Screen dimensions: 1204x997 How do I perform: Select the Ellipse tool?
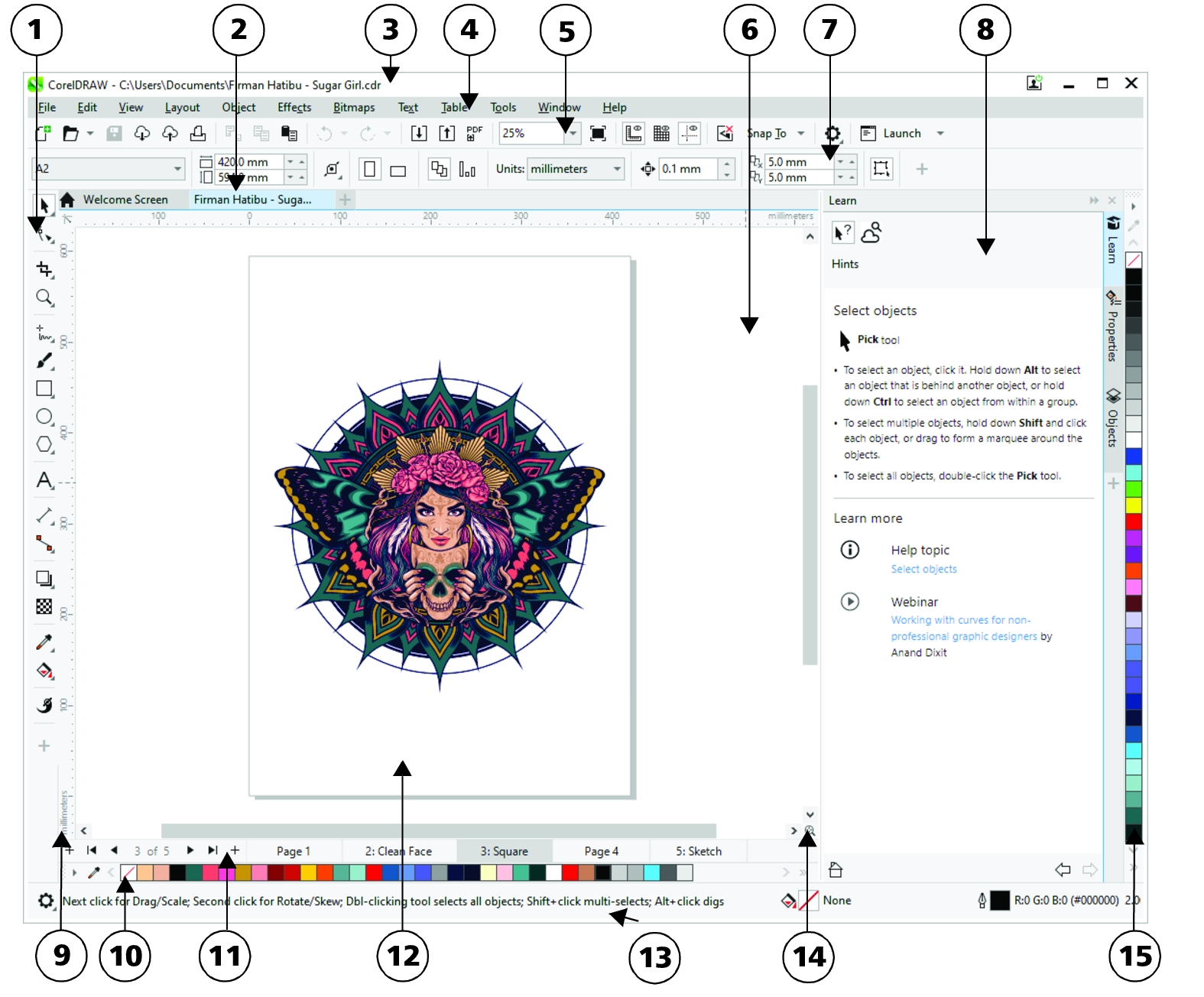pos(44,417)
